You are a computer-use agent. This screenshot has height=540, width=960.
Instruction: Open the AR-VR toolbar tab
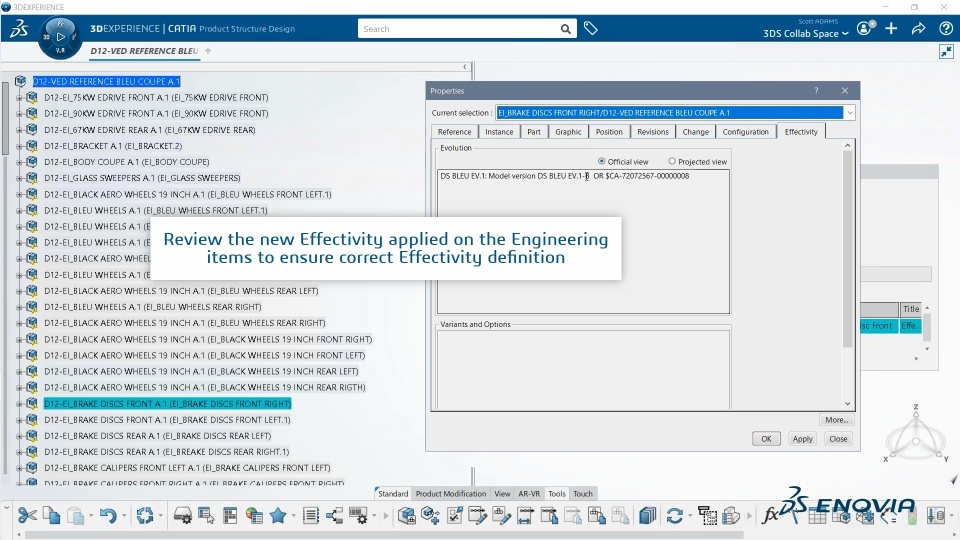point(529,493)
